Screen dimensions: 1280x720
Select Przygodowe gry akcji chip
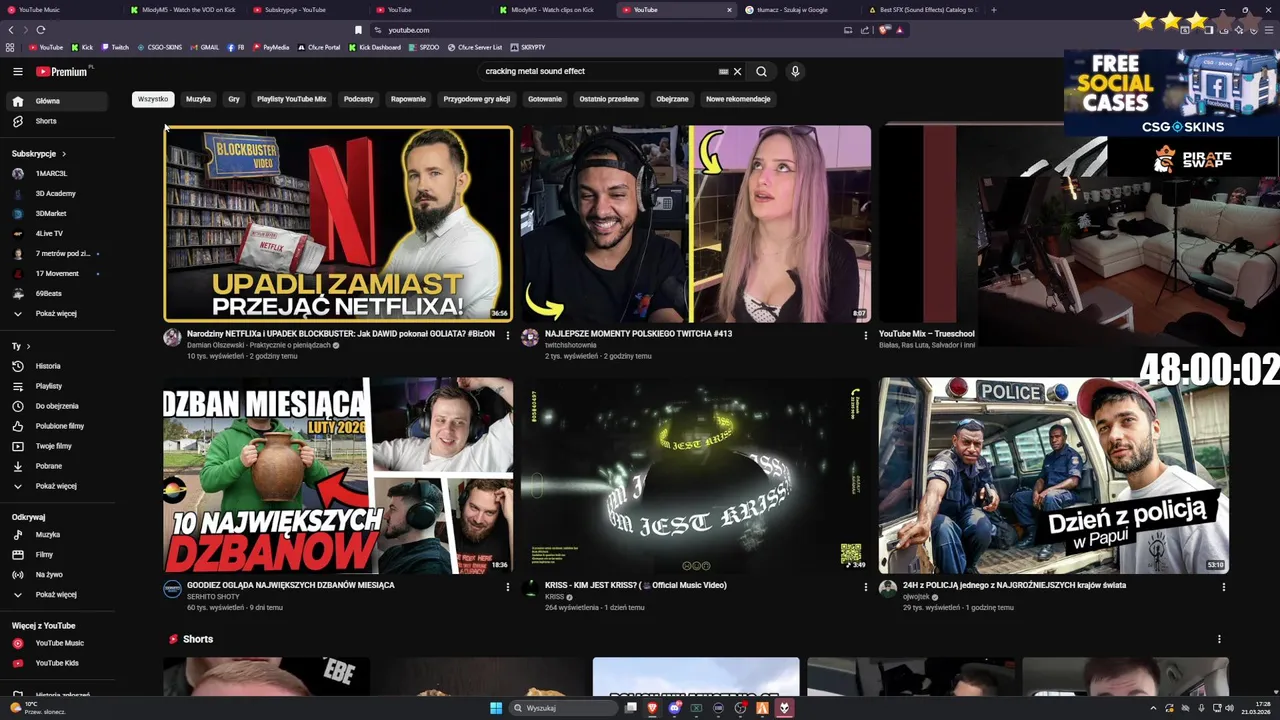pos(477,99)
